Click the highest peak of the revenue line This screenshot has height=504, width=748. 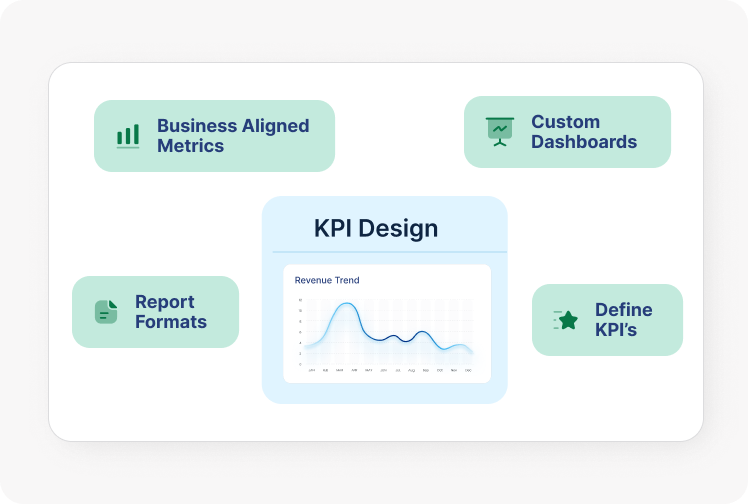point(346,304)
